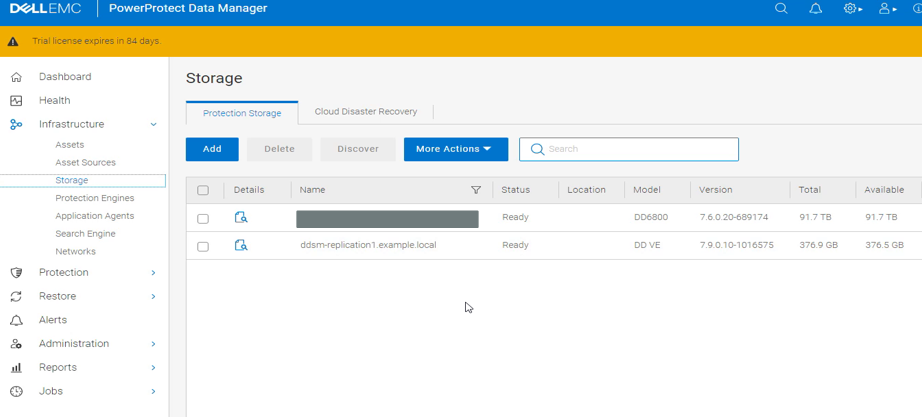922x417 pixels.
Task: Open the Health menu item
Action: [x=54, y=101]
